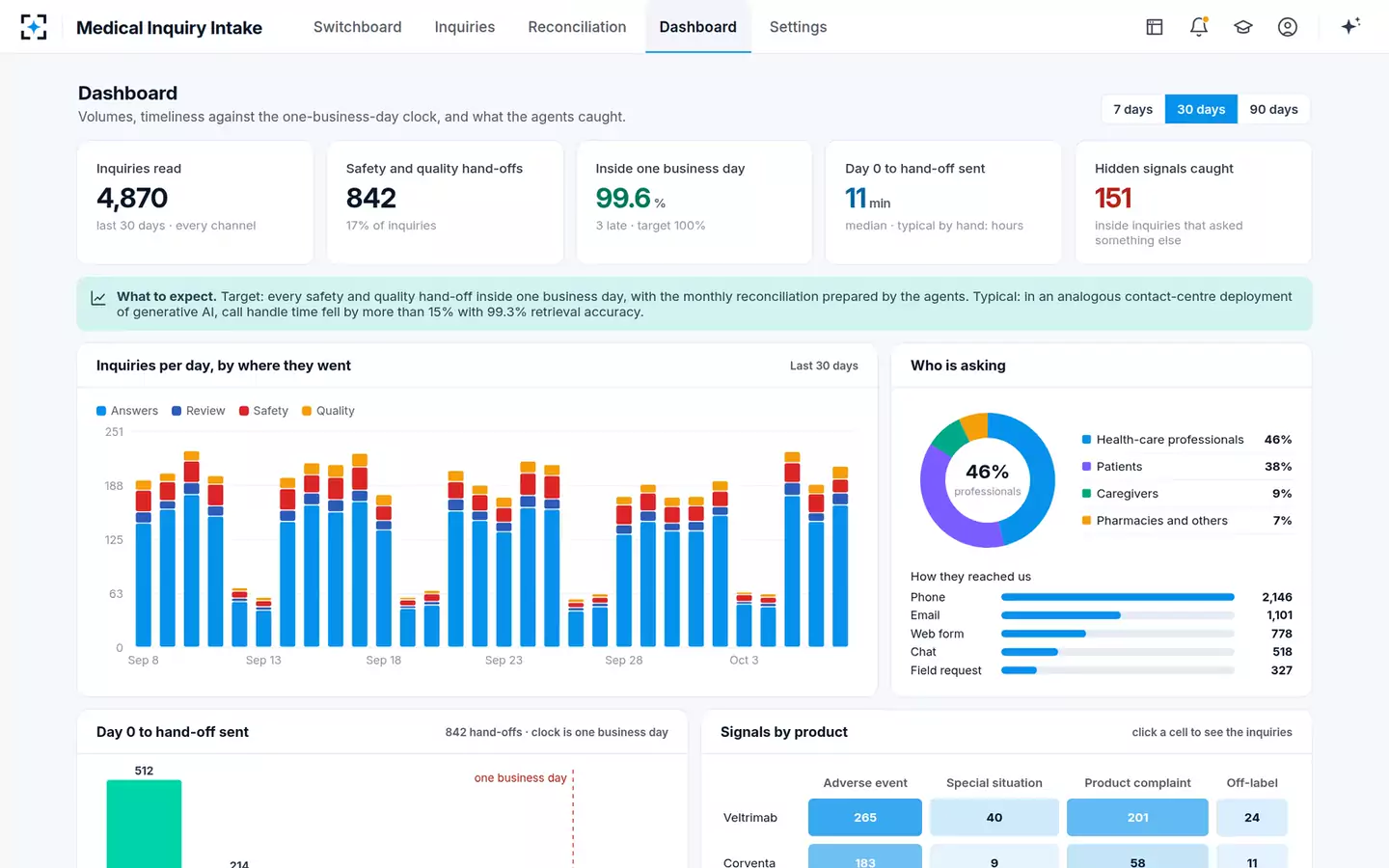
Task: Set the time range to 7 days
Action: [1133, 109]
